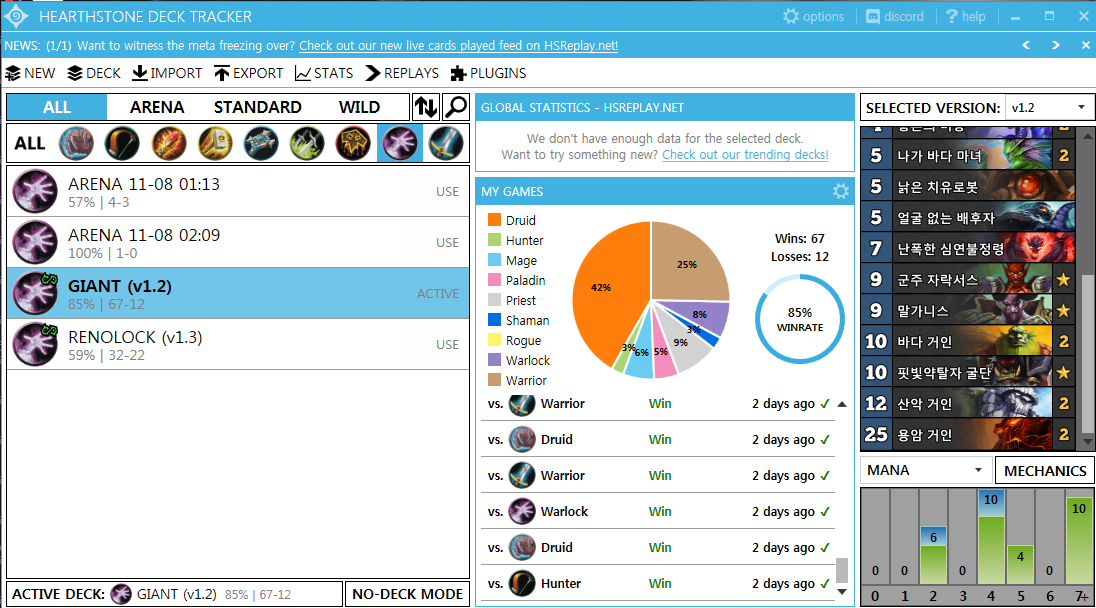Click the RENOLOCK deck Warlock icon

click(35, 345)
